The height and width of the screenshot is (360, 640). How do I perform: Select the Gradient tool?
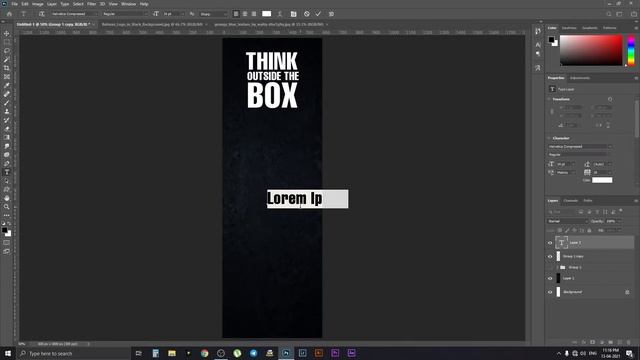[x=7, y=138]
